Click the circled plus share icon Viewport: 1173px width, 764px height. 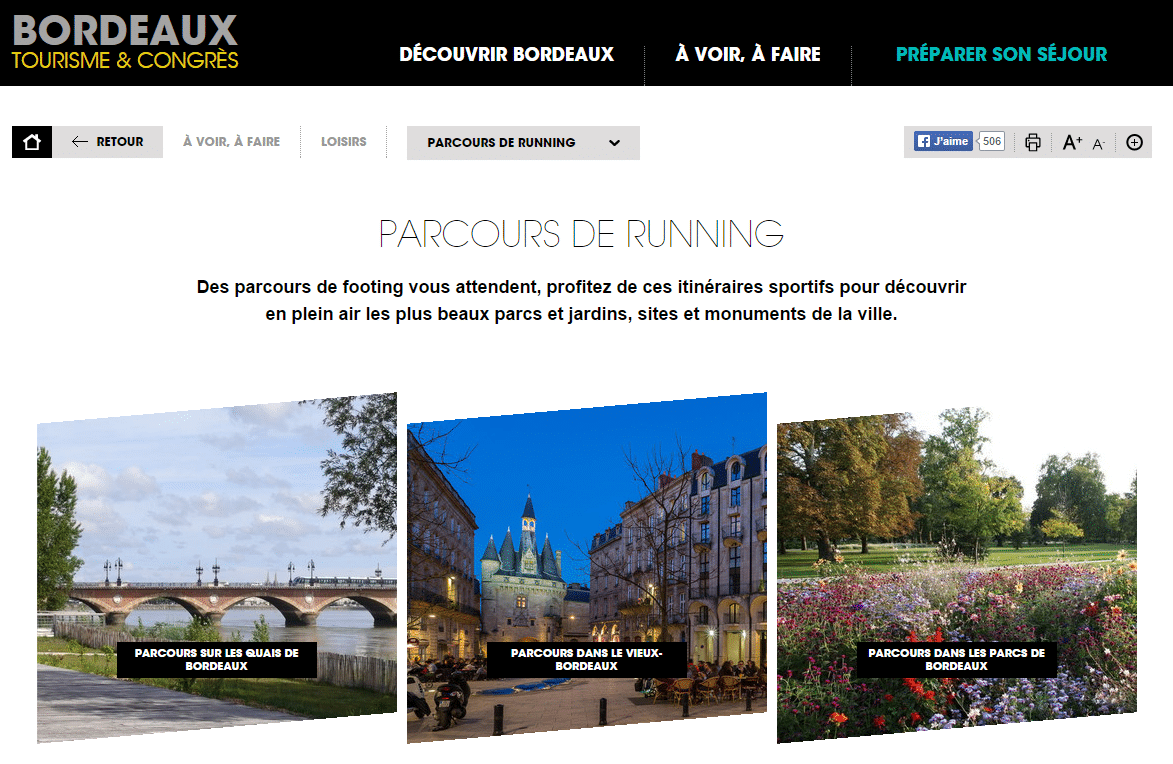(1134, 142)
